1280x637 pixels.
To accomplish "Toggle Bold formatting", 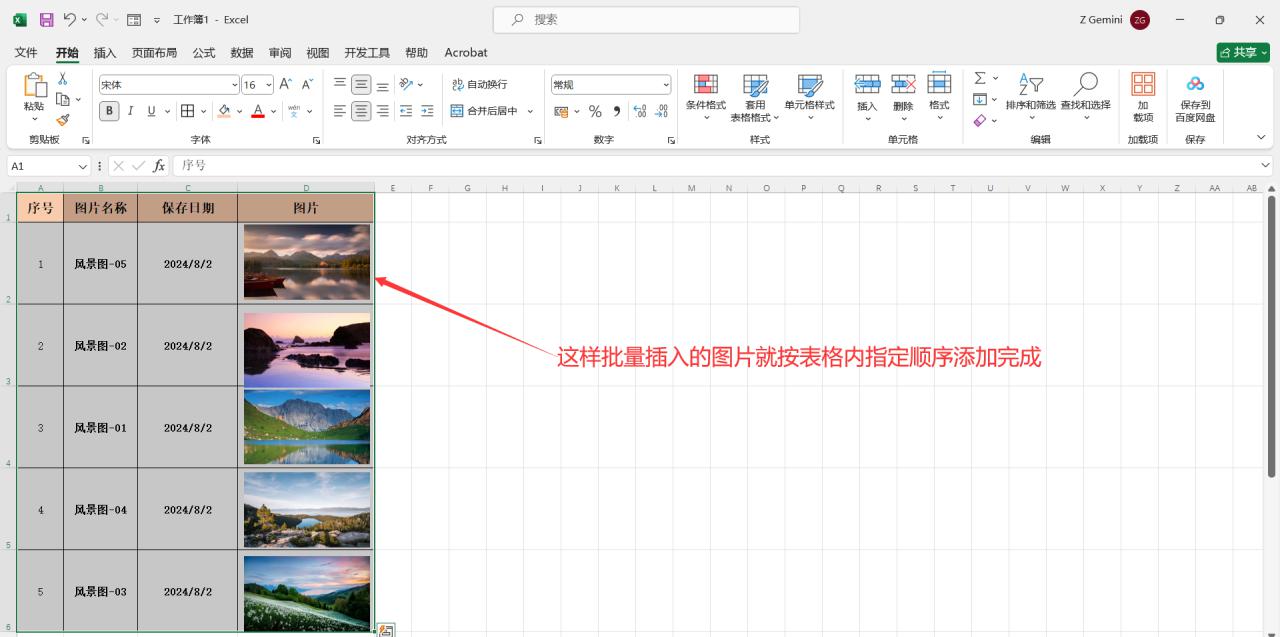I will point(109,111).
